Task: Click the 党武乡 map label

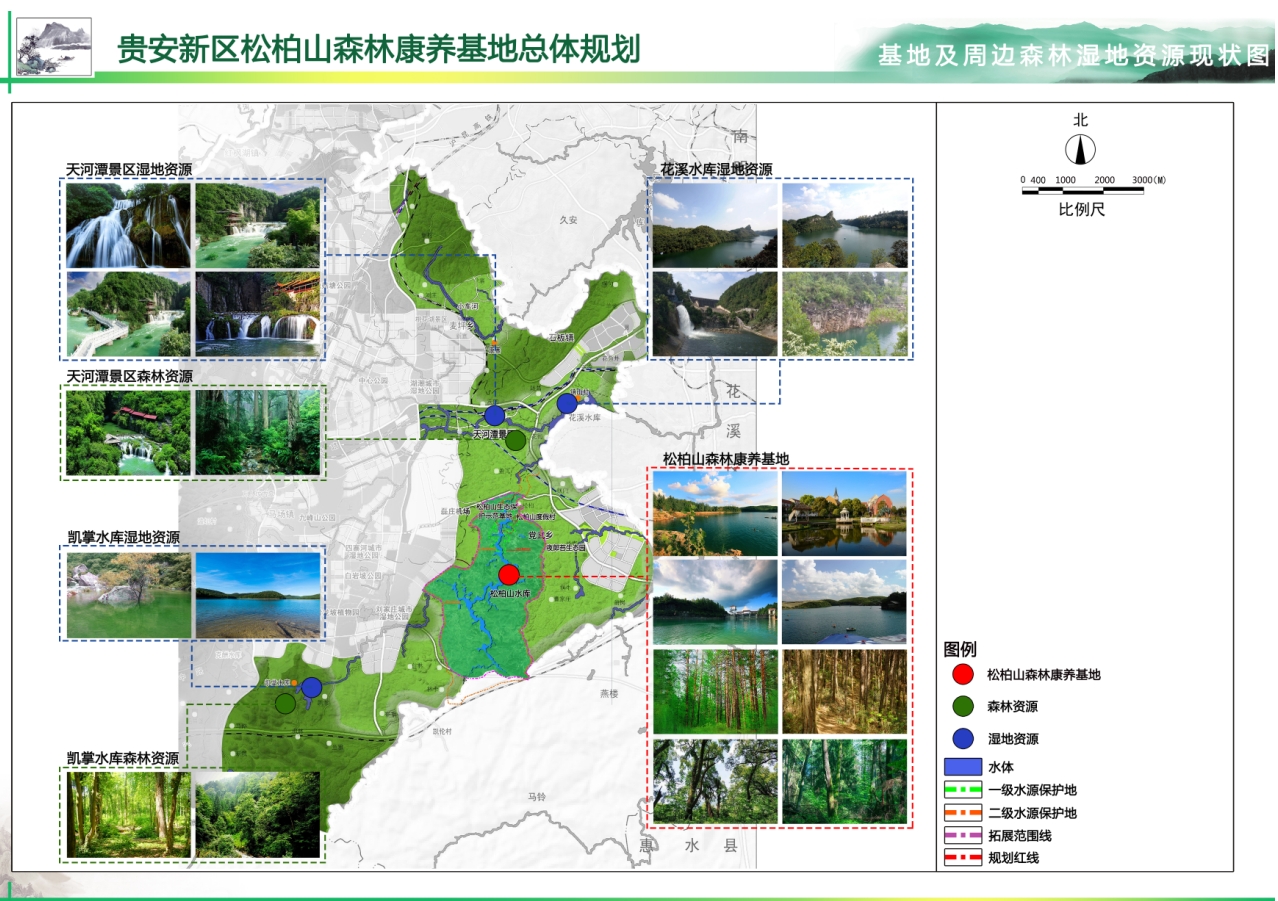Action: coord(541,536)
